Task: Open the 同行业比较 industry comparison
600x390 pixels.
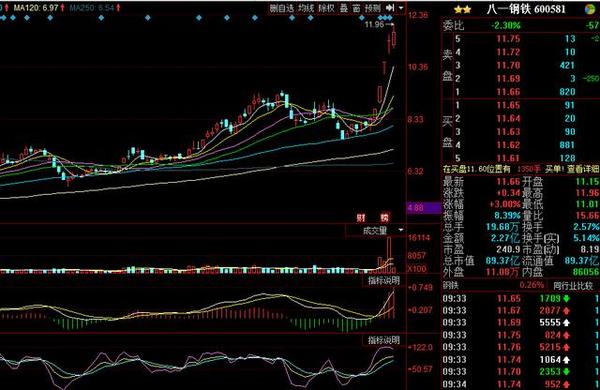Action: 573,286
